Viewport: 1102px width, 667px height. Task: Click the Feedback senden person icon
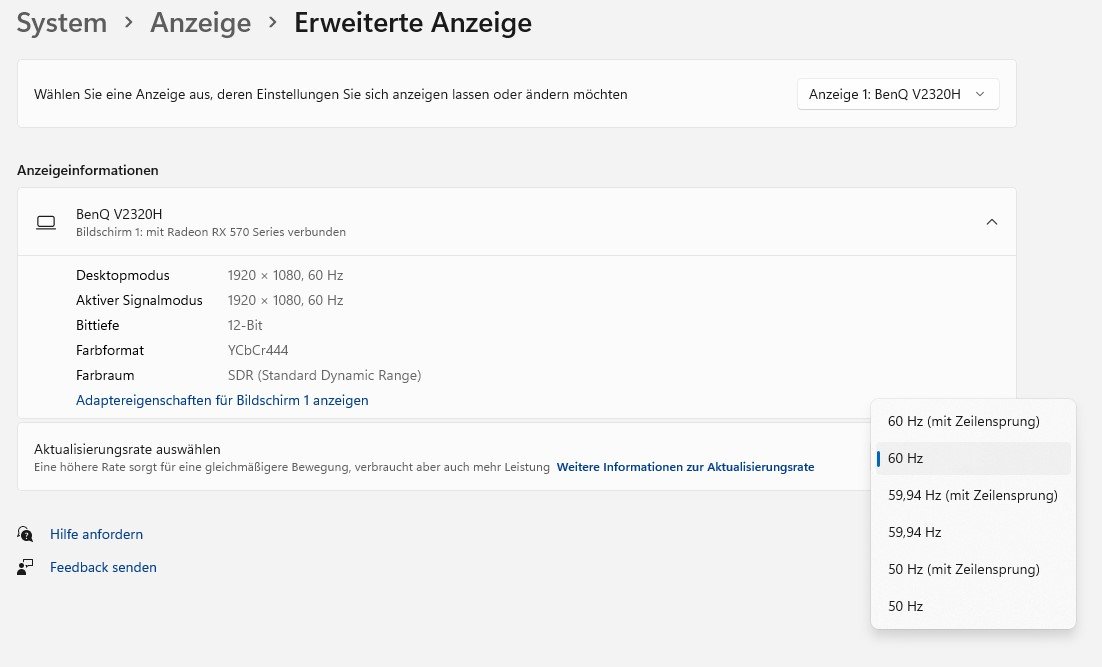click(25, 567)
